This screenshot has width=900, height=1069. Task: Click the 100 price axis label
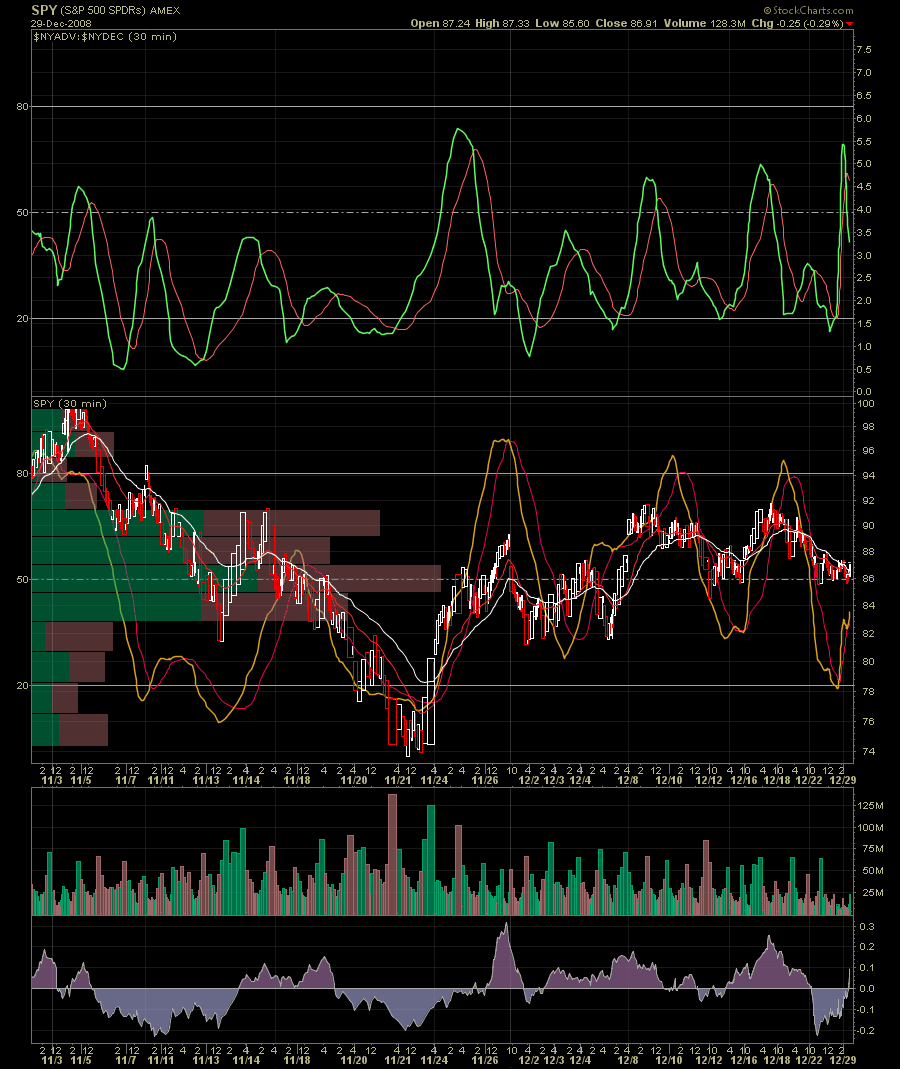865,404
